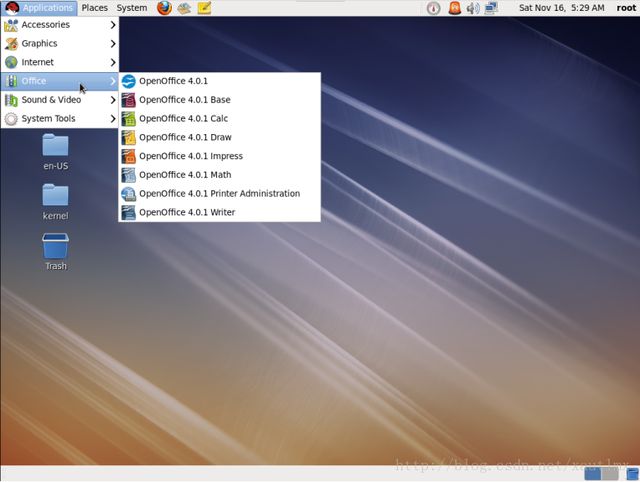The image size is (640, 482).
Task: Click the OpenOffice Calc spreadsheet icon
Action: [129, 119]
